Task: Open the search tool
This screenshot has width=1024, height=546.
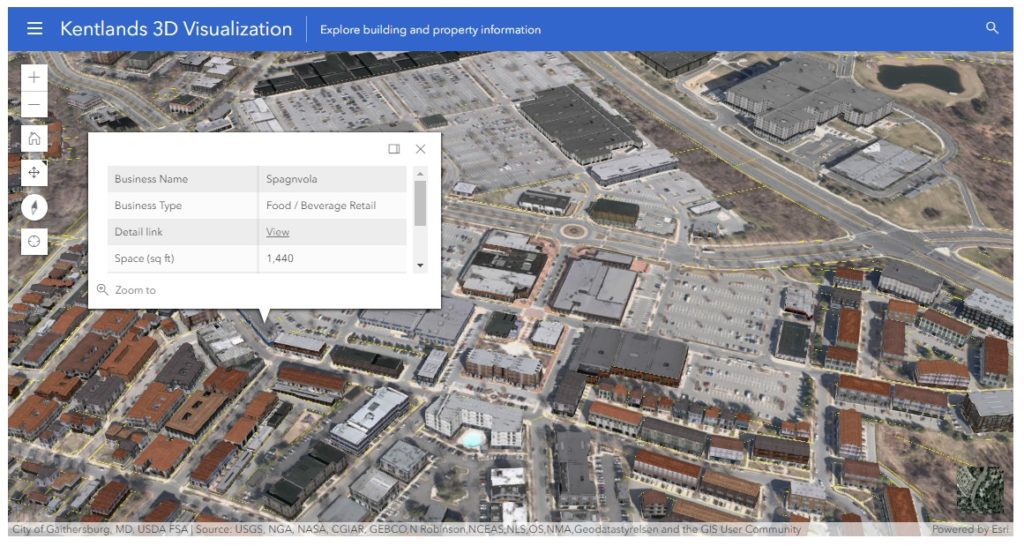Action: (991, 28)
